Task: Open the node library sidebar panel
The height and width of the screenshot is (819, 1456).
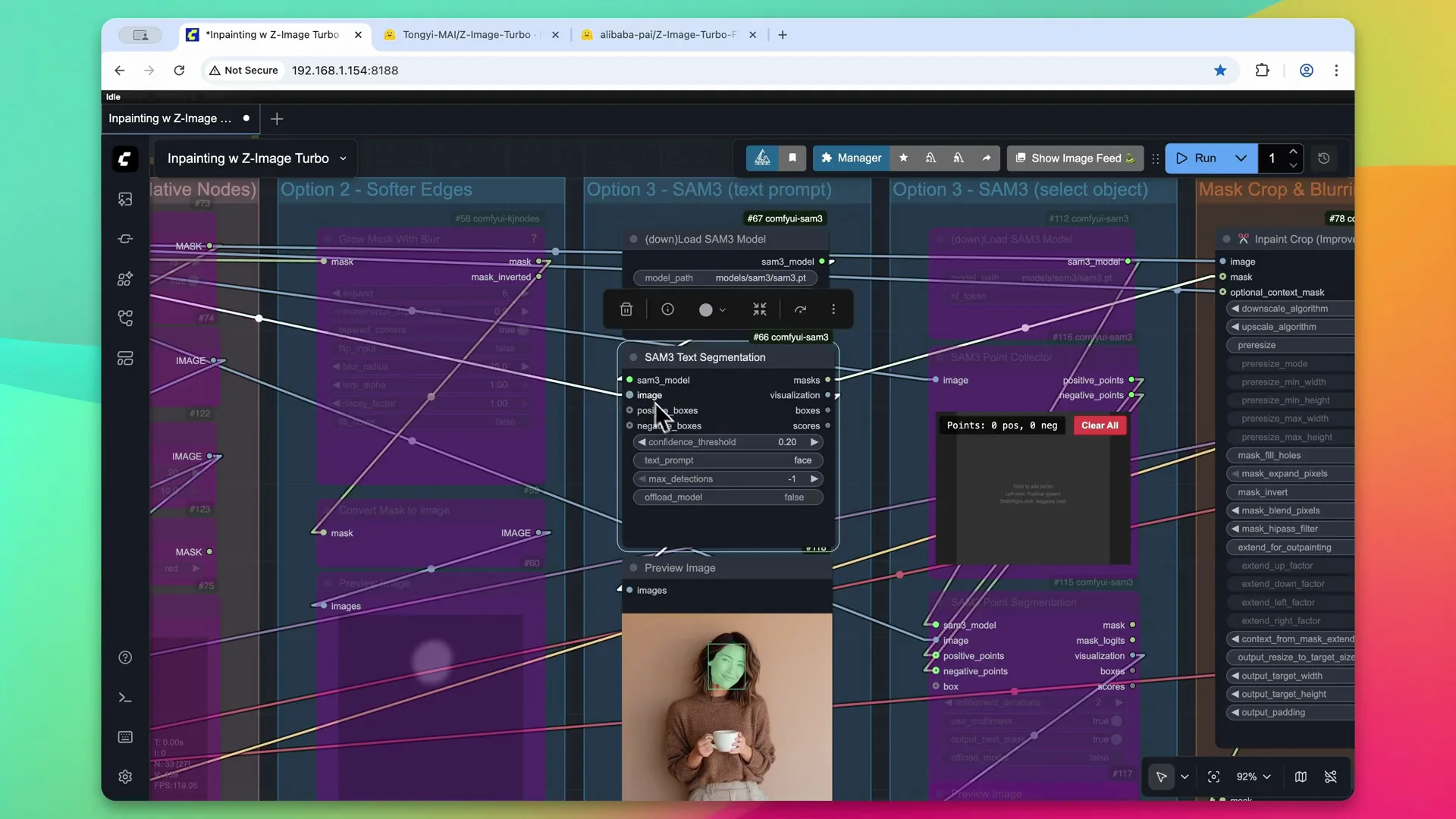Action: coord(125,279)
